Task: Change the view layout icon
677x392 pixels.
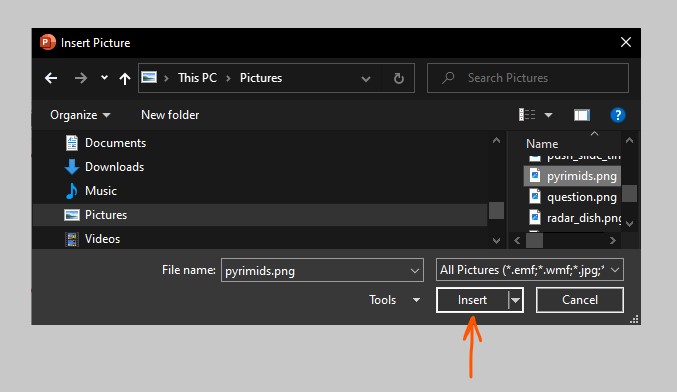Action: [527, 115]
